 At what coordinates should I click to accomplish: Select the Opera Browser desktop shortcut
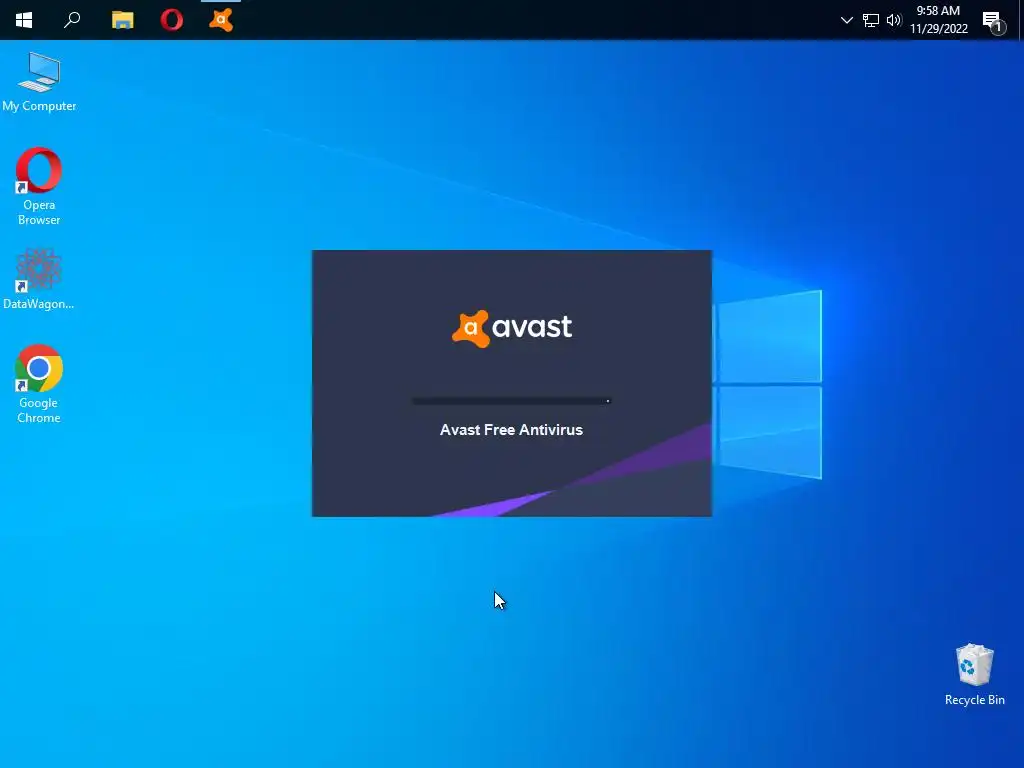click(39, 187)
